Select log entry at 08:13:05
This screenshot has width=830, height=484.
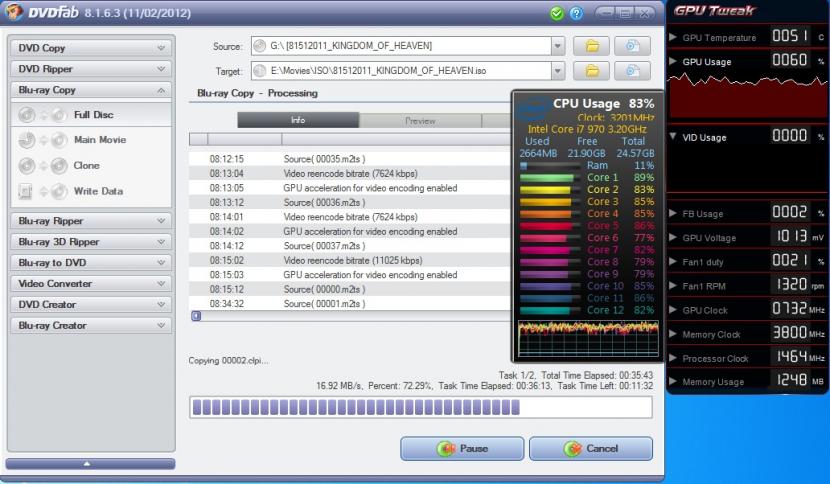pyautogui.click(x=349, y=188)
